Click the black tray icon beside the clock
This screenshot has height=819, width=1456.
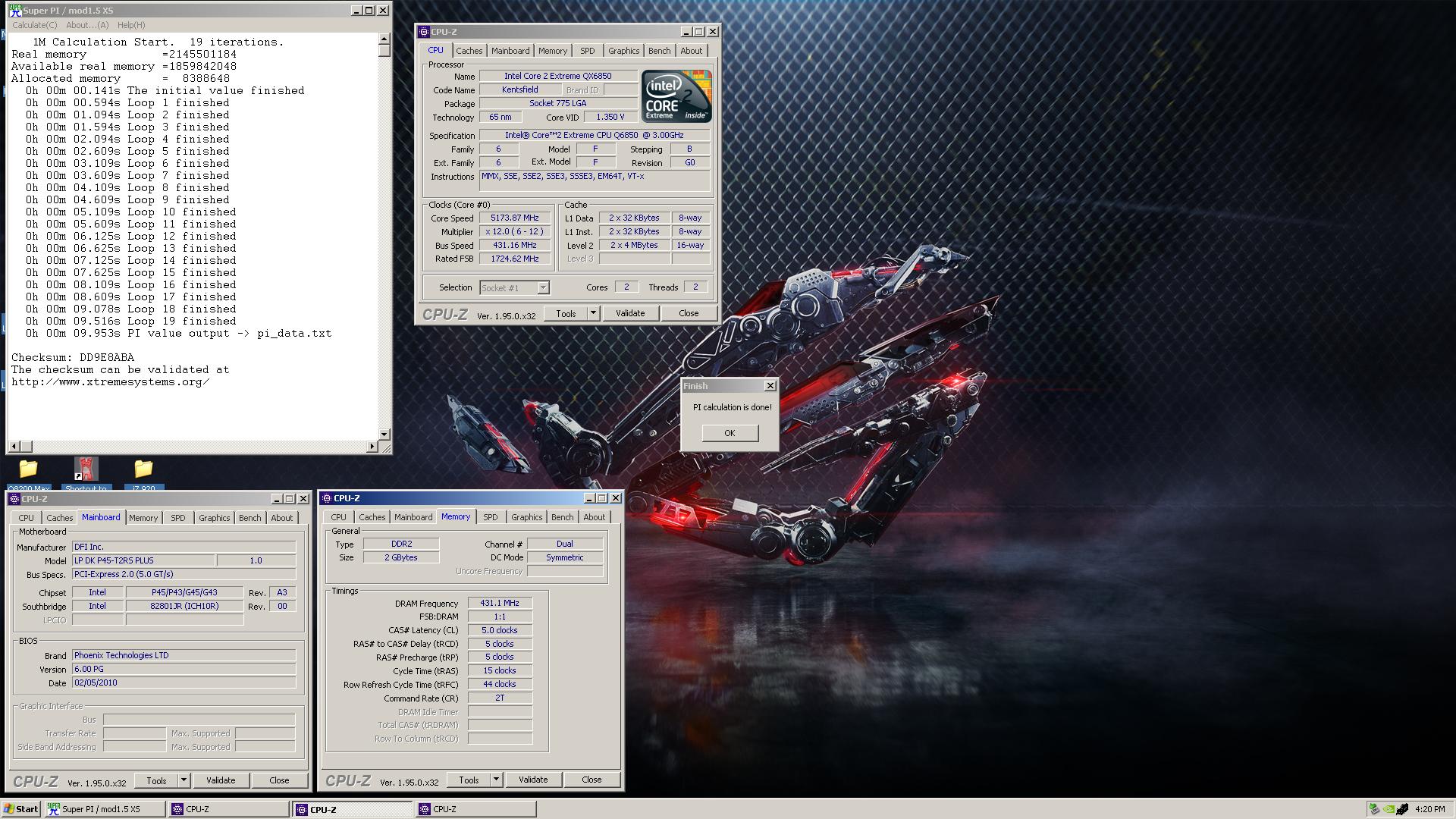(1403, 809)
